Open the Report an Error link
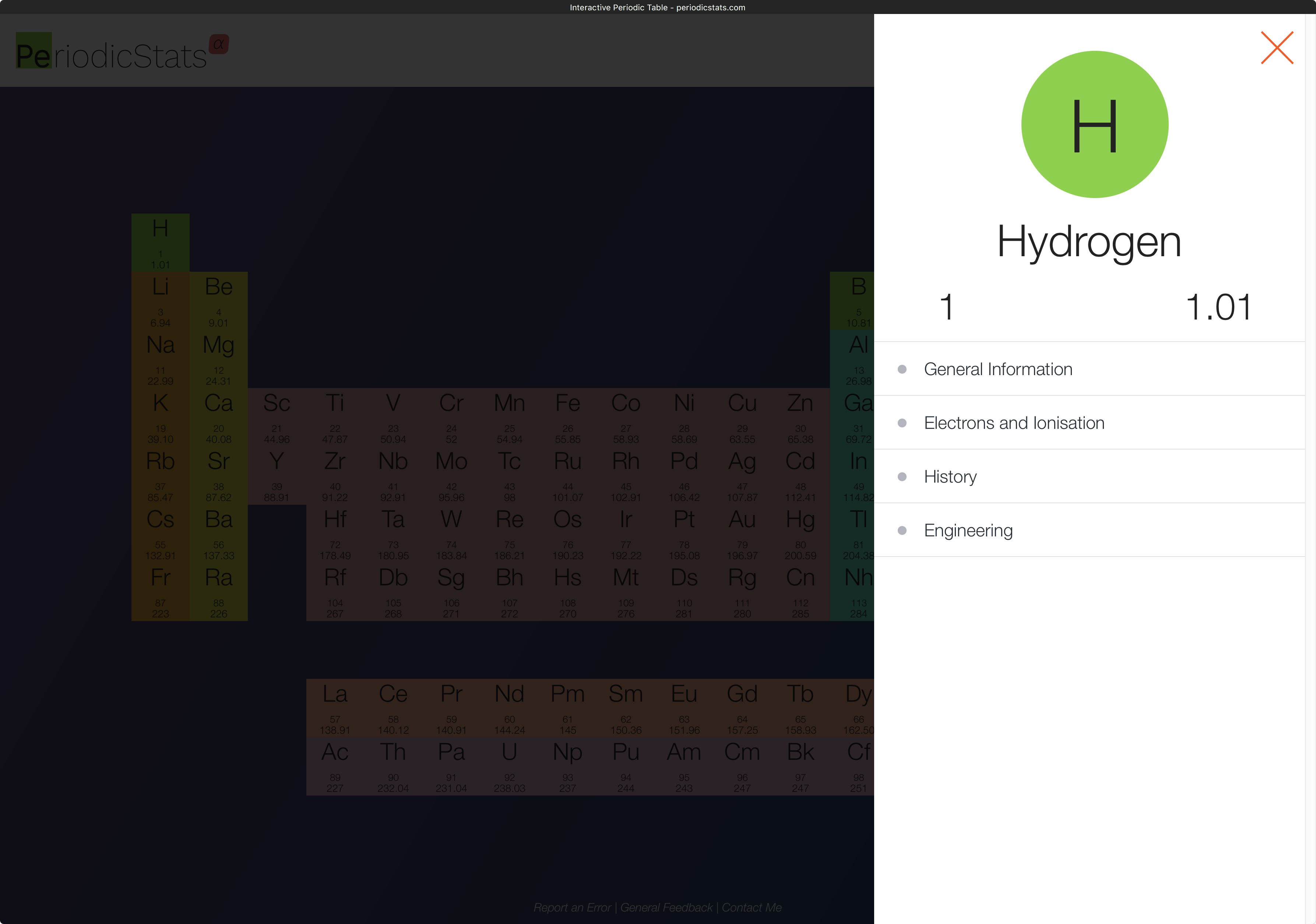The image size is (1316, 924). 572,907
